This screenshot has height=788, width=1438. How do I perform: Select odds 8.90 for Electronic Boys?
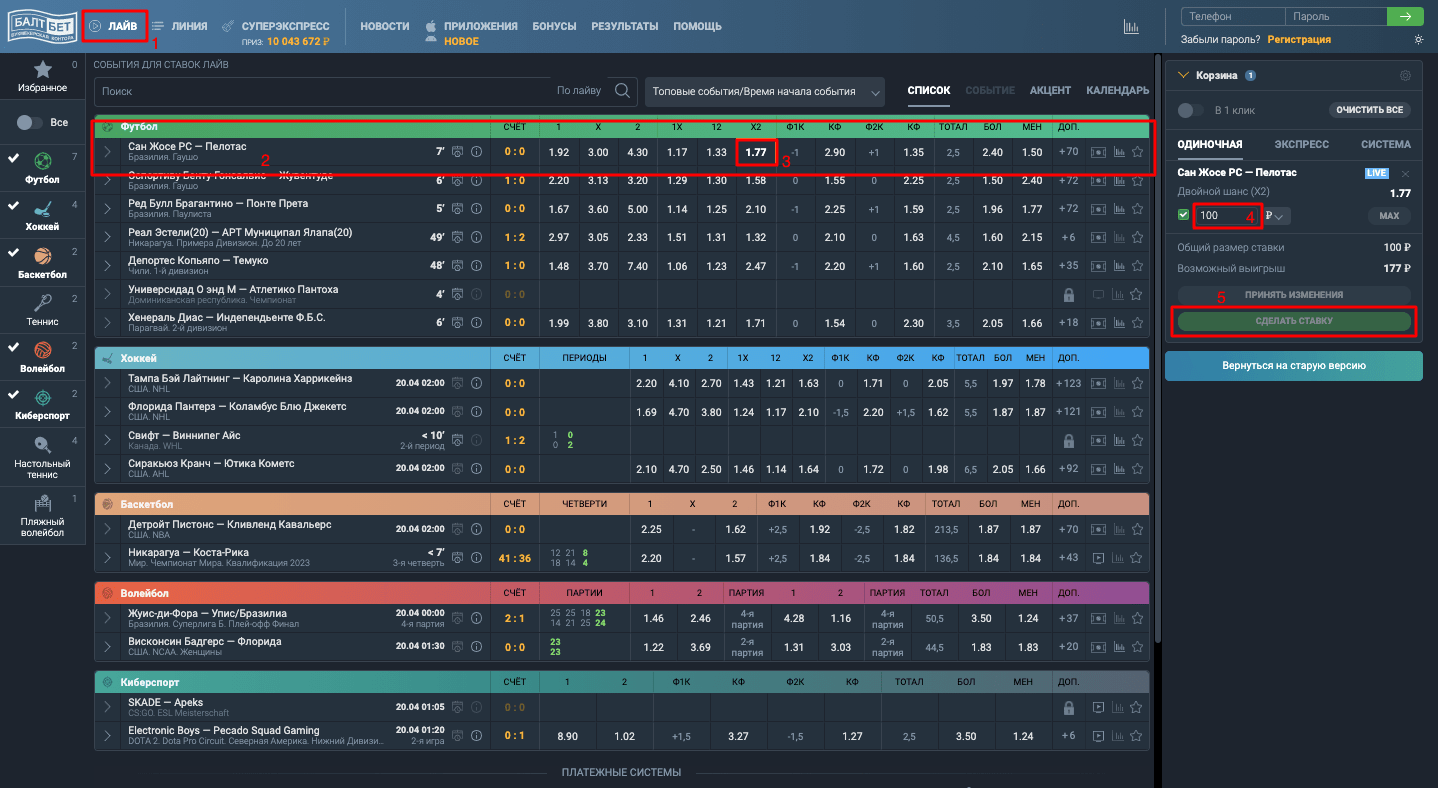click(567, 736)
